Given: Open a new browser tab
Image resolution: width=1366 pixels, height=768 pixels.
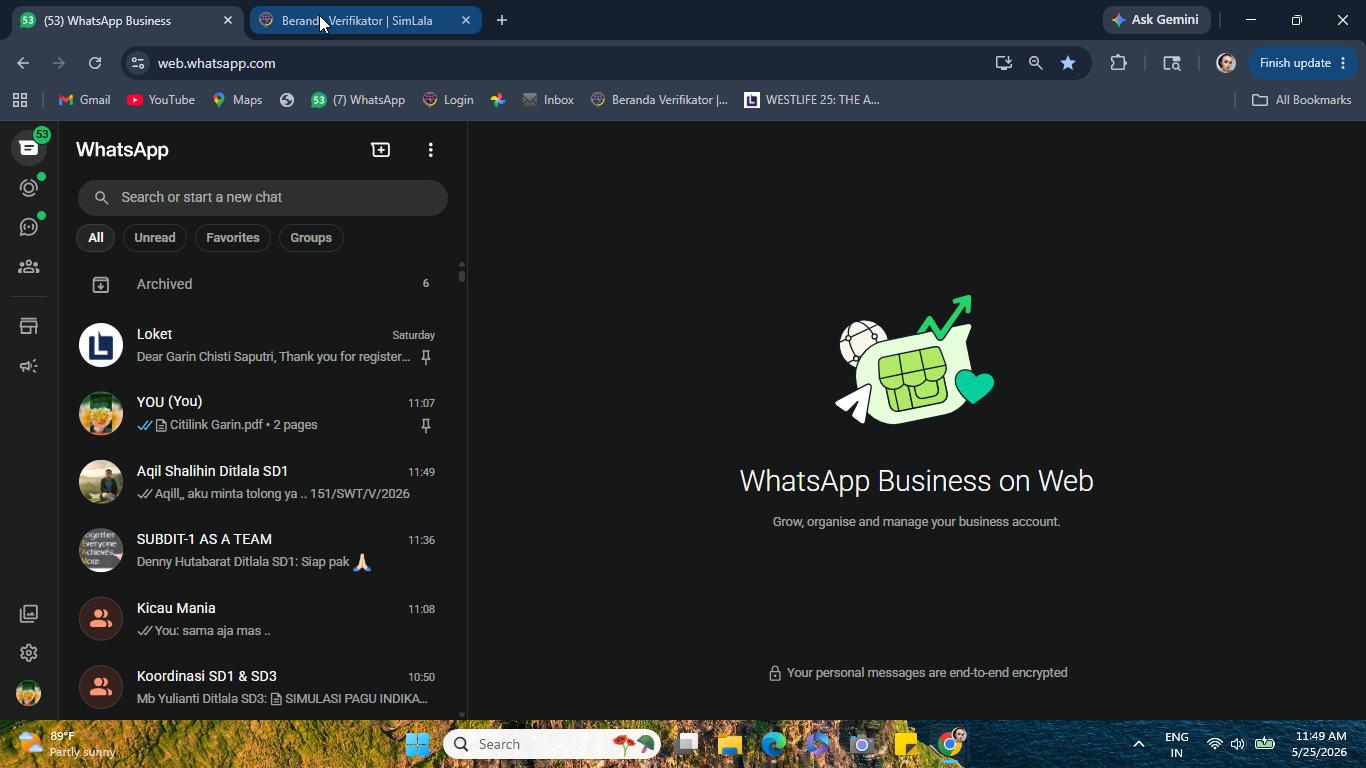Looking at the screenshot, I should coord(502,20).
